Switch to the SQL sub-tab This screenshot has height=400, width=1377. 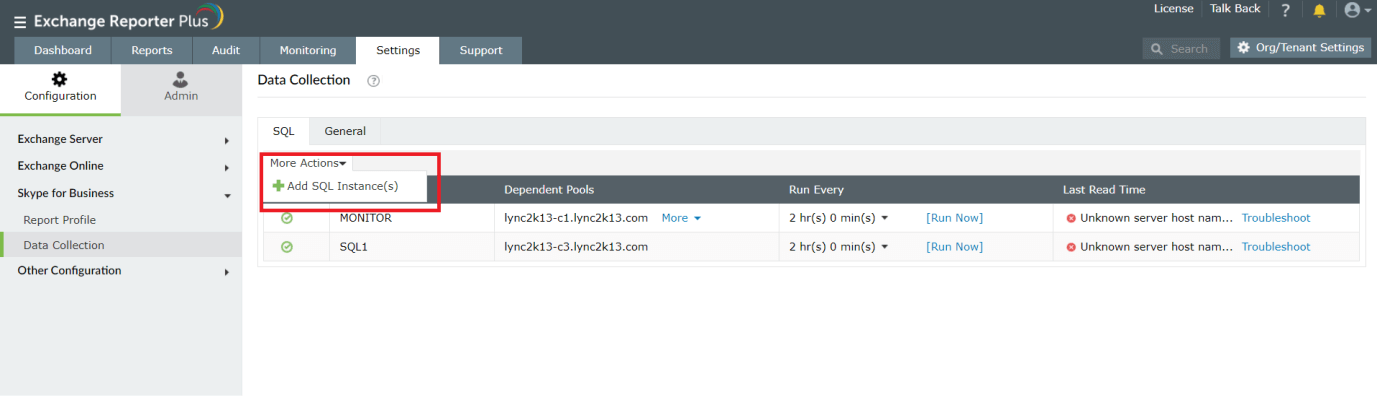coord(284,131)
